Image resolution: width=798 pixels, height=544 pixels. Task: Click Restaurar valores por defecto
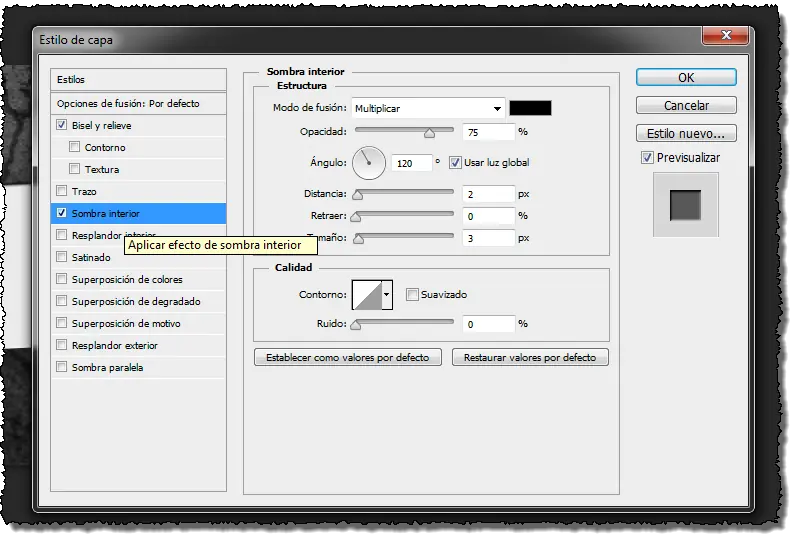tap(530, 357)
